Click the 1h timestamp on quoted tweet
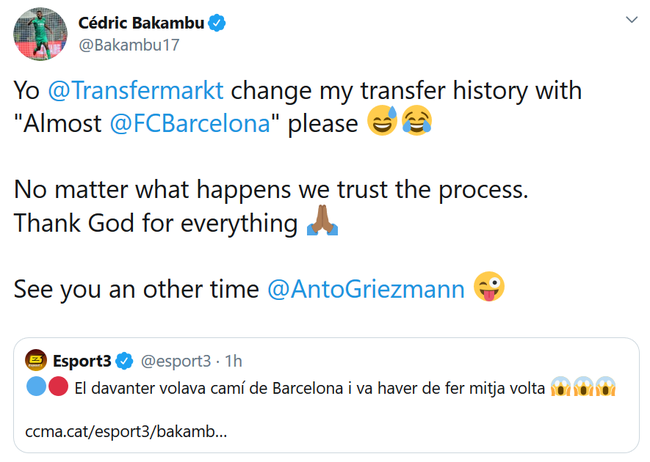Viewport: 650px width, 462px height. click(x=233, y=361)
